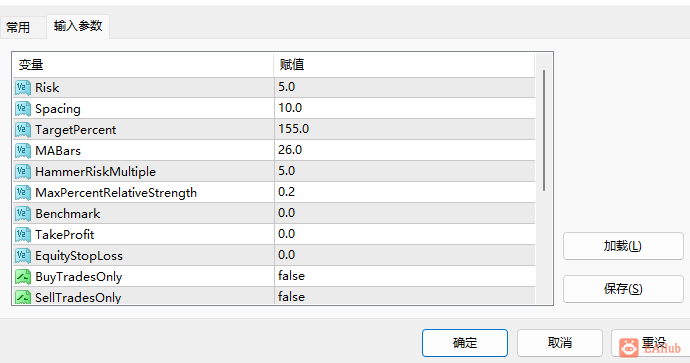Viewport: 690px width, 363px height.
Task: Edit the MaxPercentRelativeStrength value 0.2
Action: coord(404,192)
